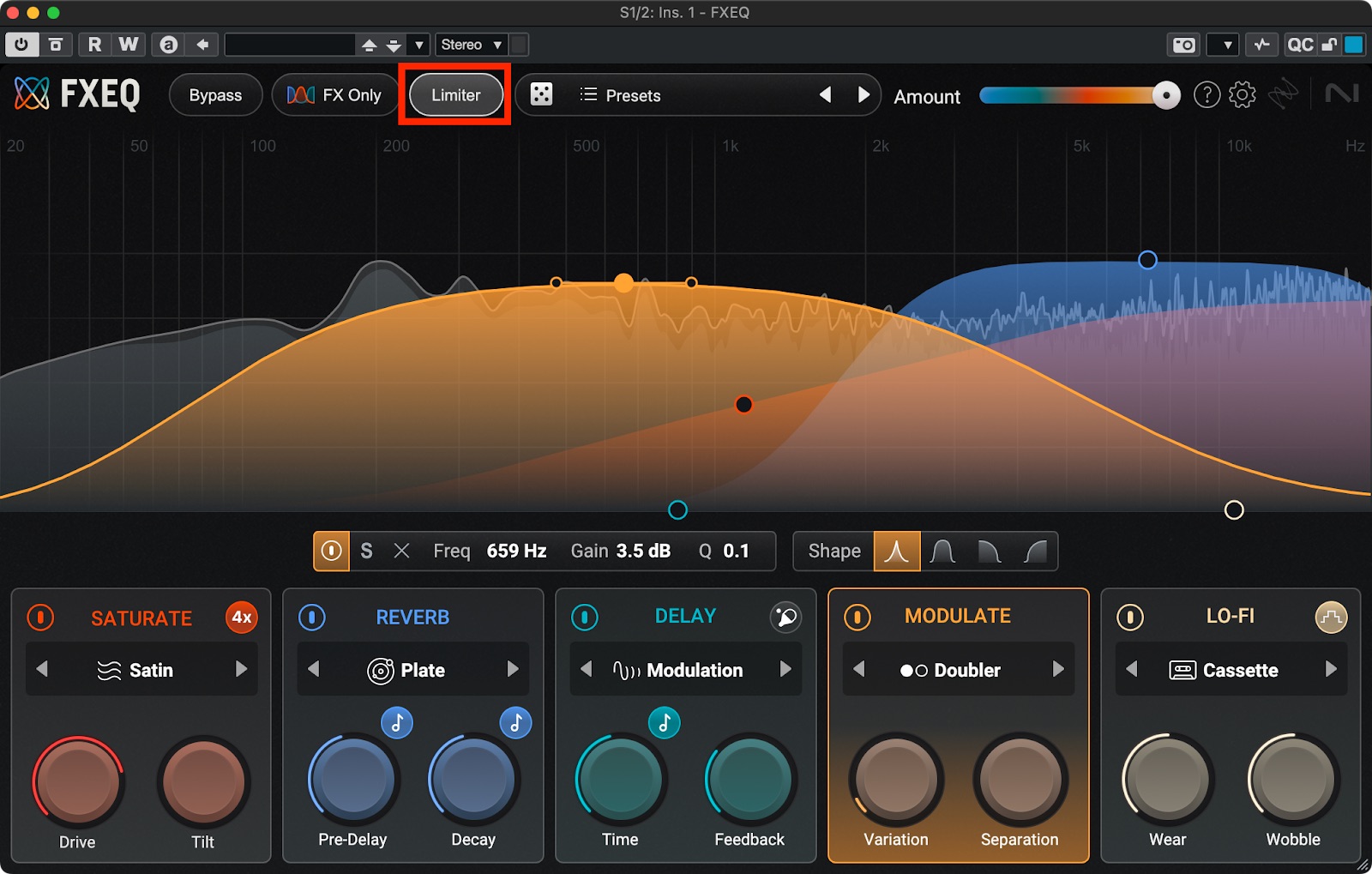Click the Delay ping-pong icon

[x=785, y=617]
